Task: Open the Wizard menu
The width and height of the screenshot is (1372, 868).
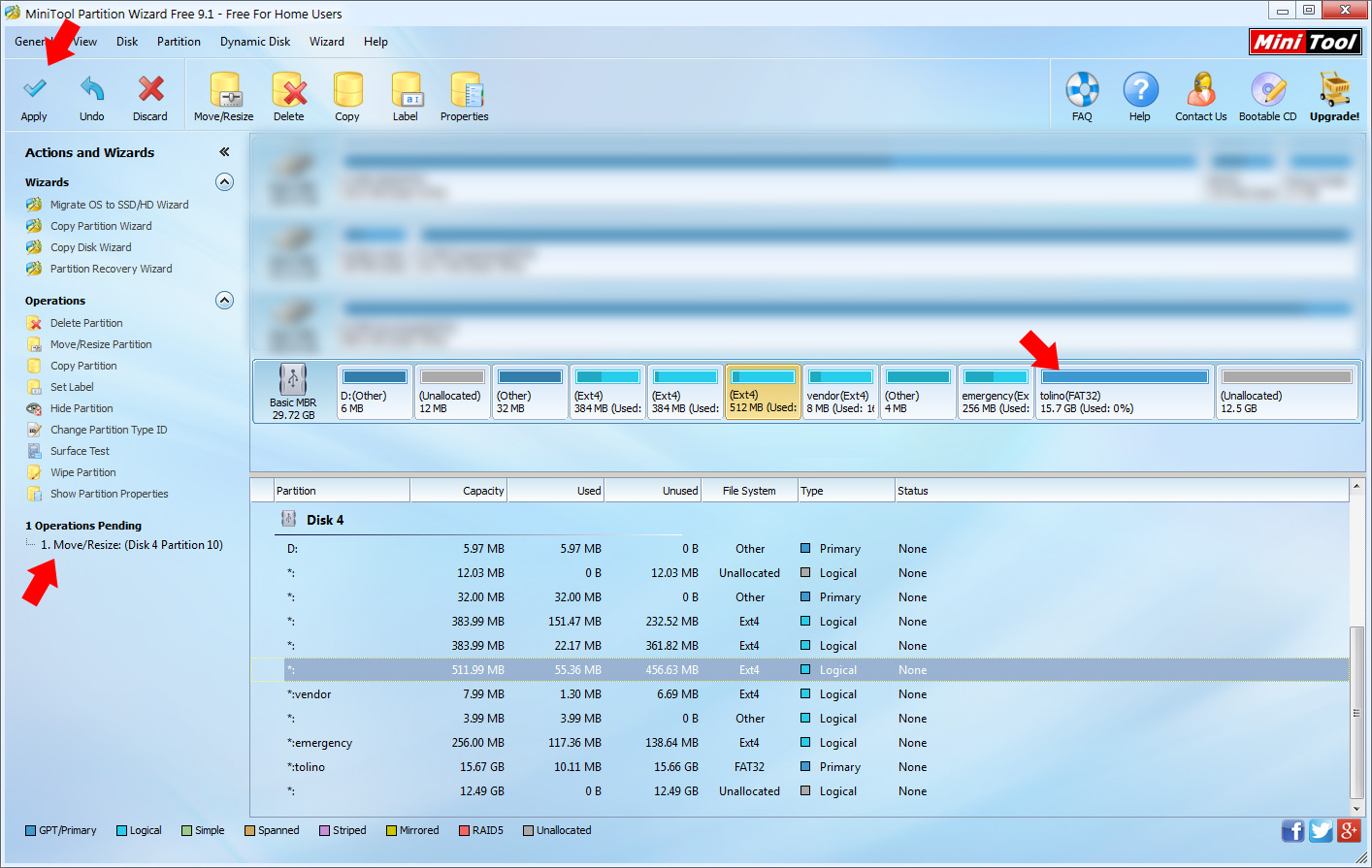Action: [x=327, y=42]
